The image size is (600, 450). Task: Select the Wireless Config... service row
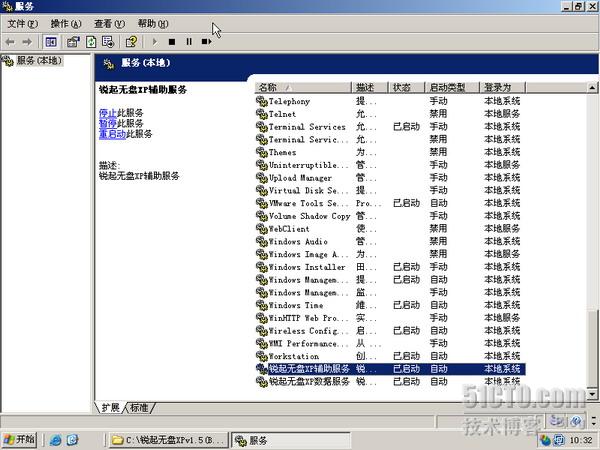point(390,331)
